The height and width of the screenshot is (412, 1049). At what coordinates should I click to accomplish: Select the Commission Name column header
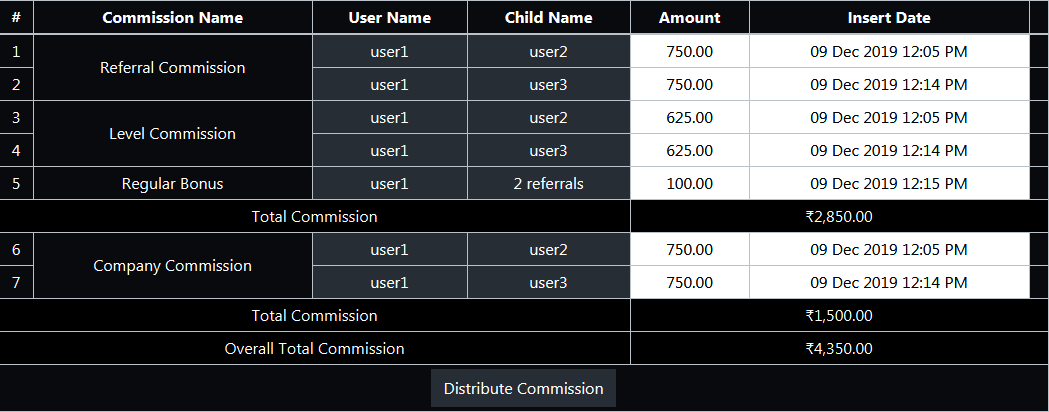click(173, 18)
